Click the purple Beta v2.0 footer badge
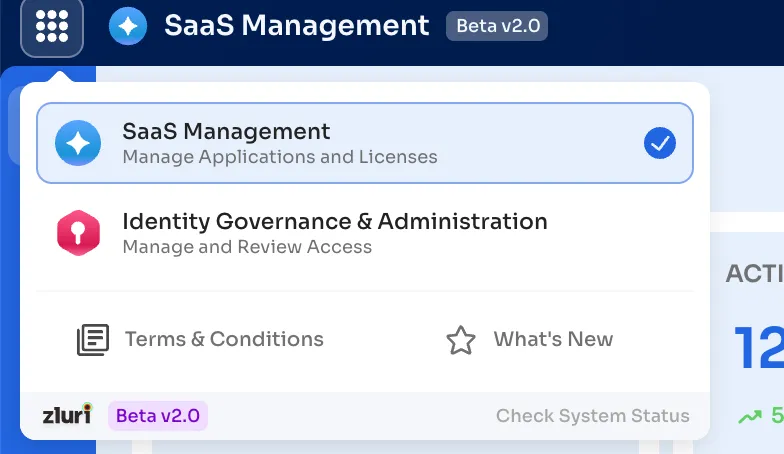The image size is (784, 454). tap(158, 416)
